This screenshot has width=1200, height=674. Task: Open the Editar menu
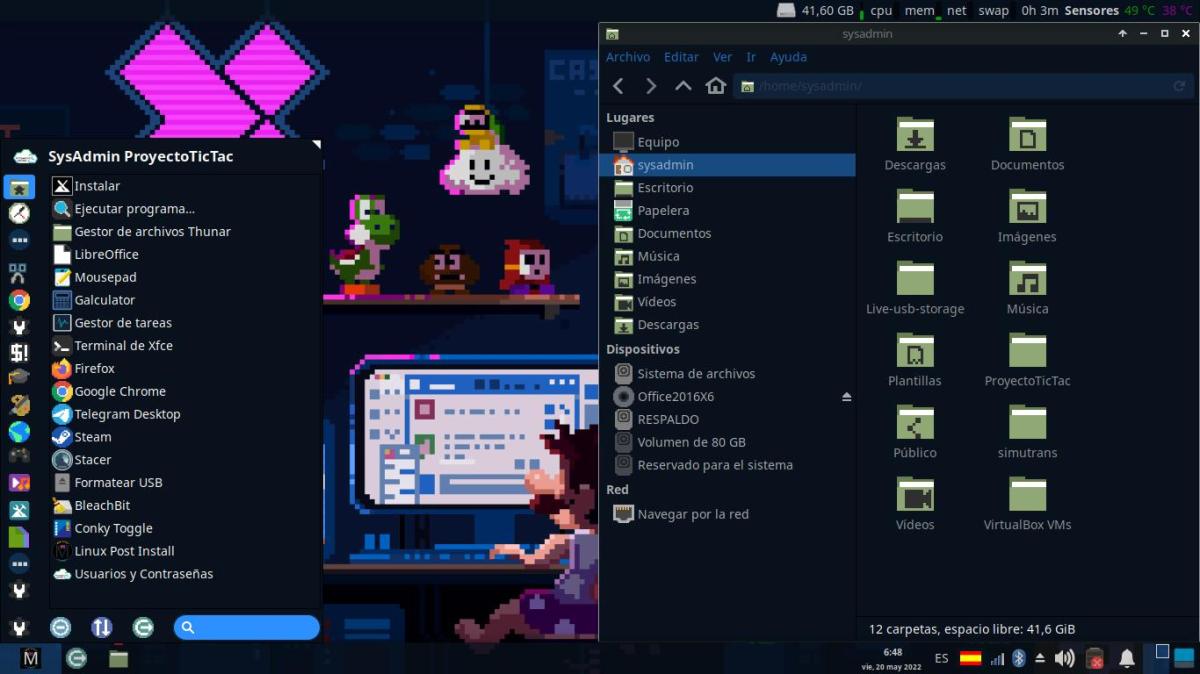[x=681, y=57]
